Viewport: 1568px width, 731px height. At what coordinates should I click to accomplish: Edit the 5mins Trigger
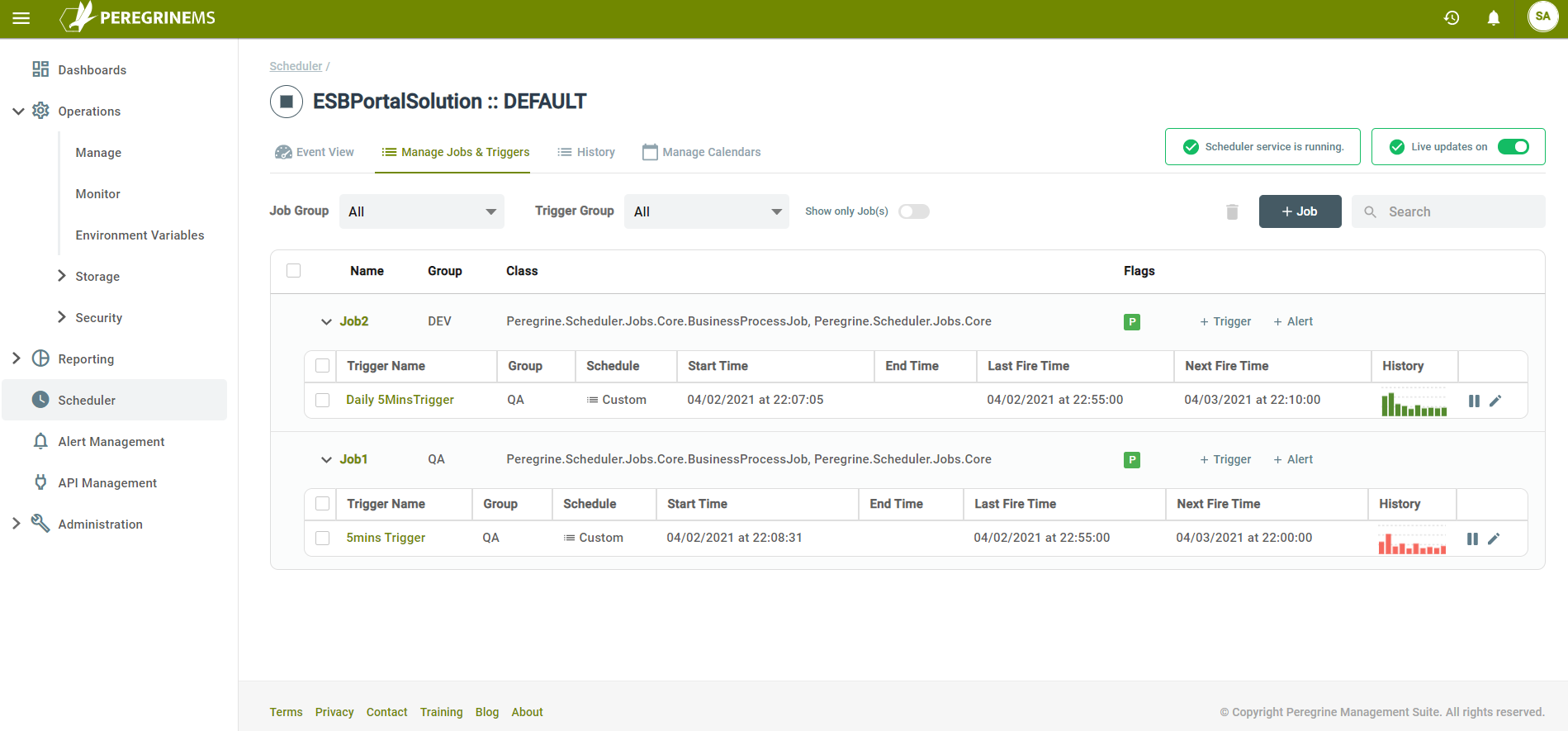point(1494,539)
